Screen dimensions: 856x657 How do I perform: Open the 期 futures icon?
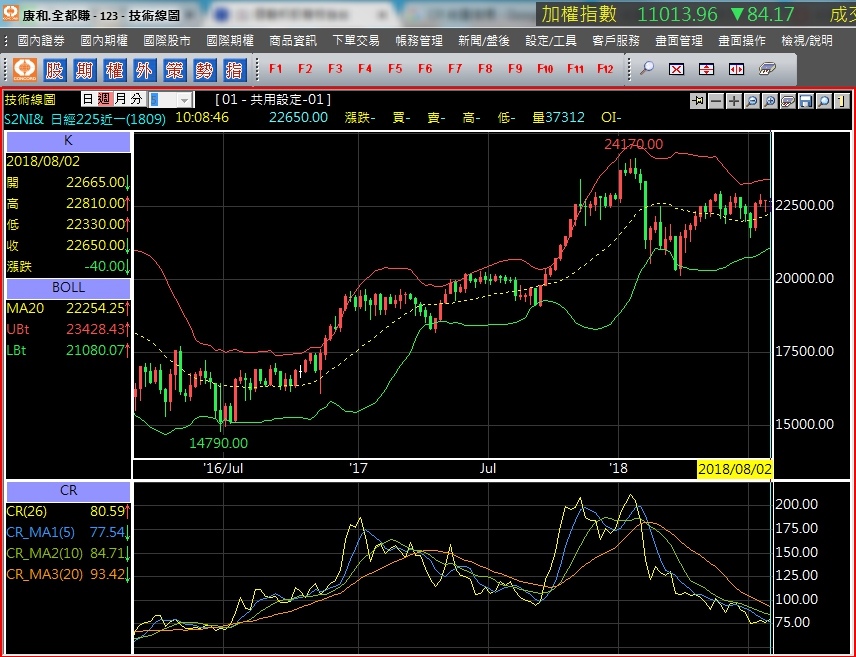pyautogui.click(x=84, y=69)
